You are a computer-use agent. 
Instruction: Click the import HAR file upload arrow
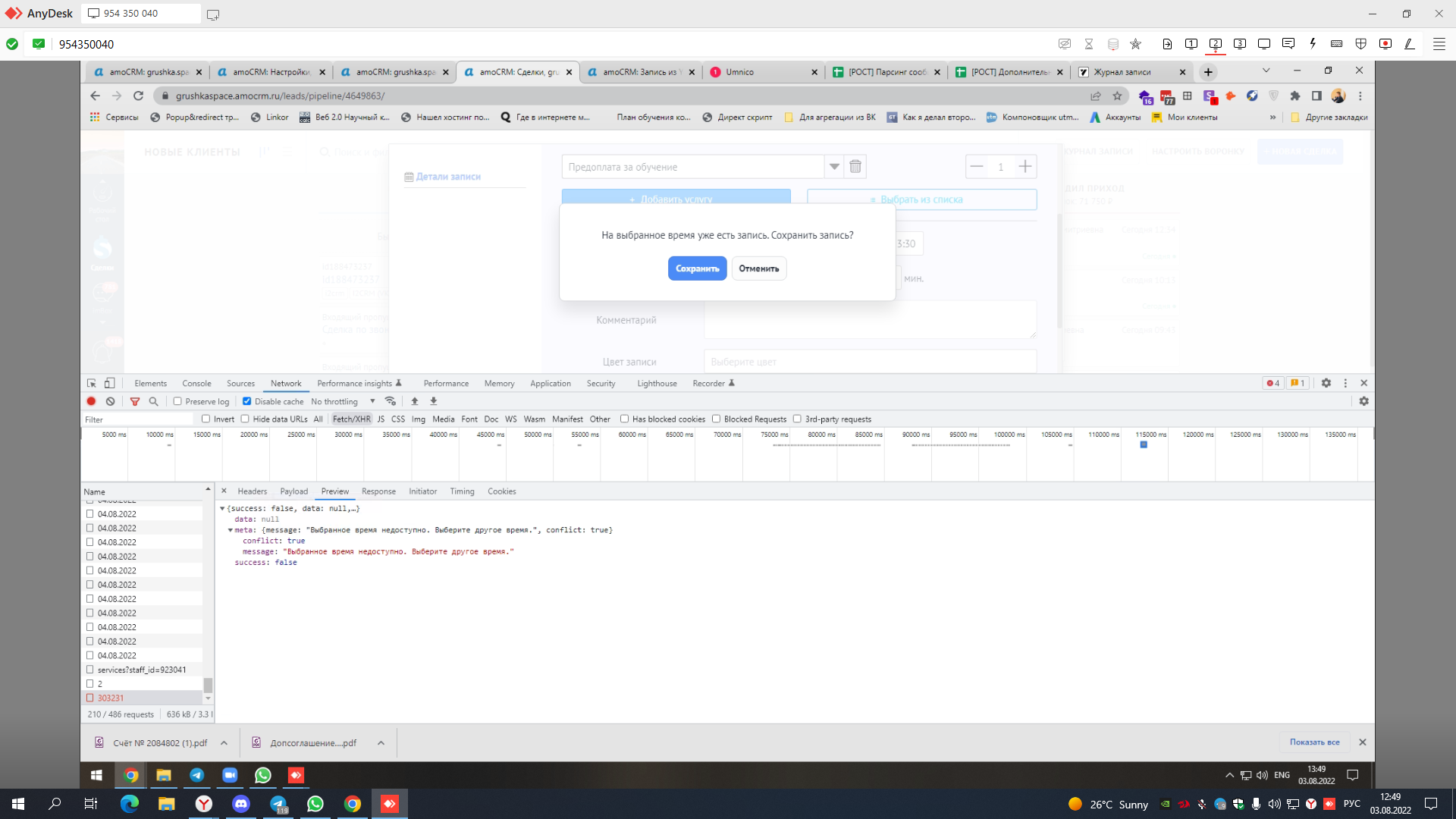pyautogui.click(x=415, y=401)
